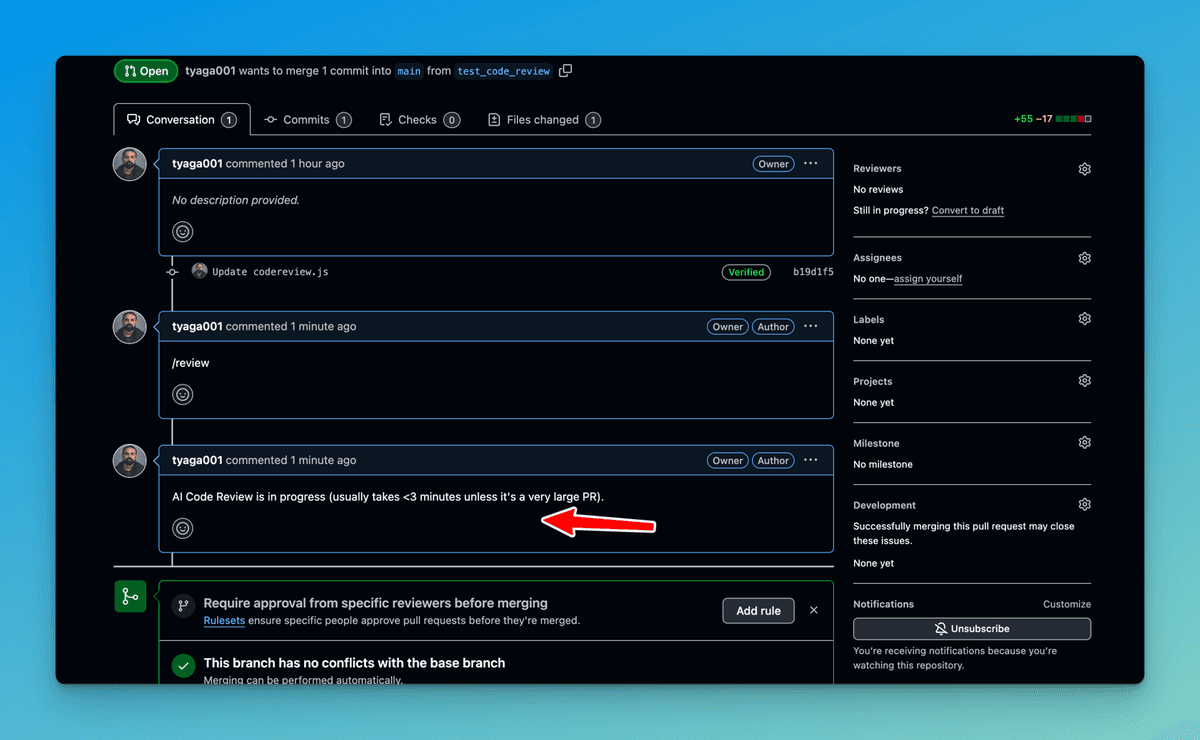
Task: Open the Projects gear settings
Action: click(1084, 381)
